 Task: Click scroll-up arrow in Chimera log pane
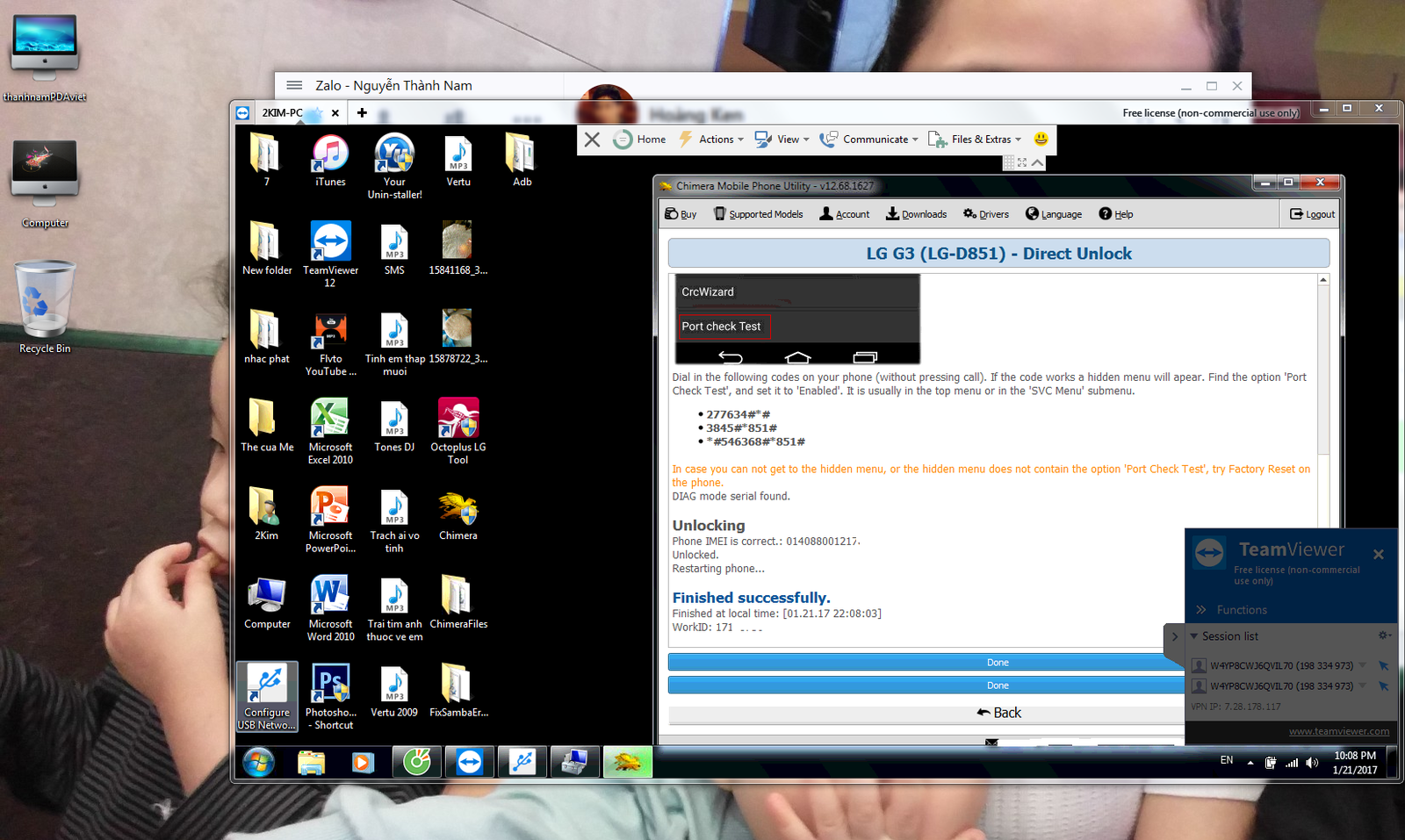[x=1323, y=280]
